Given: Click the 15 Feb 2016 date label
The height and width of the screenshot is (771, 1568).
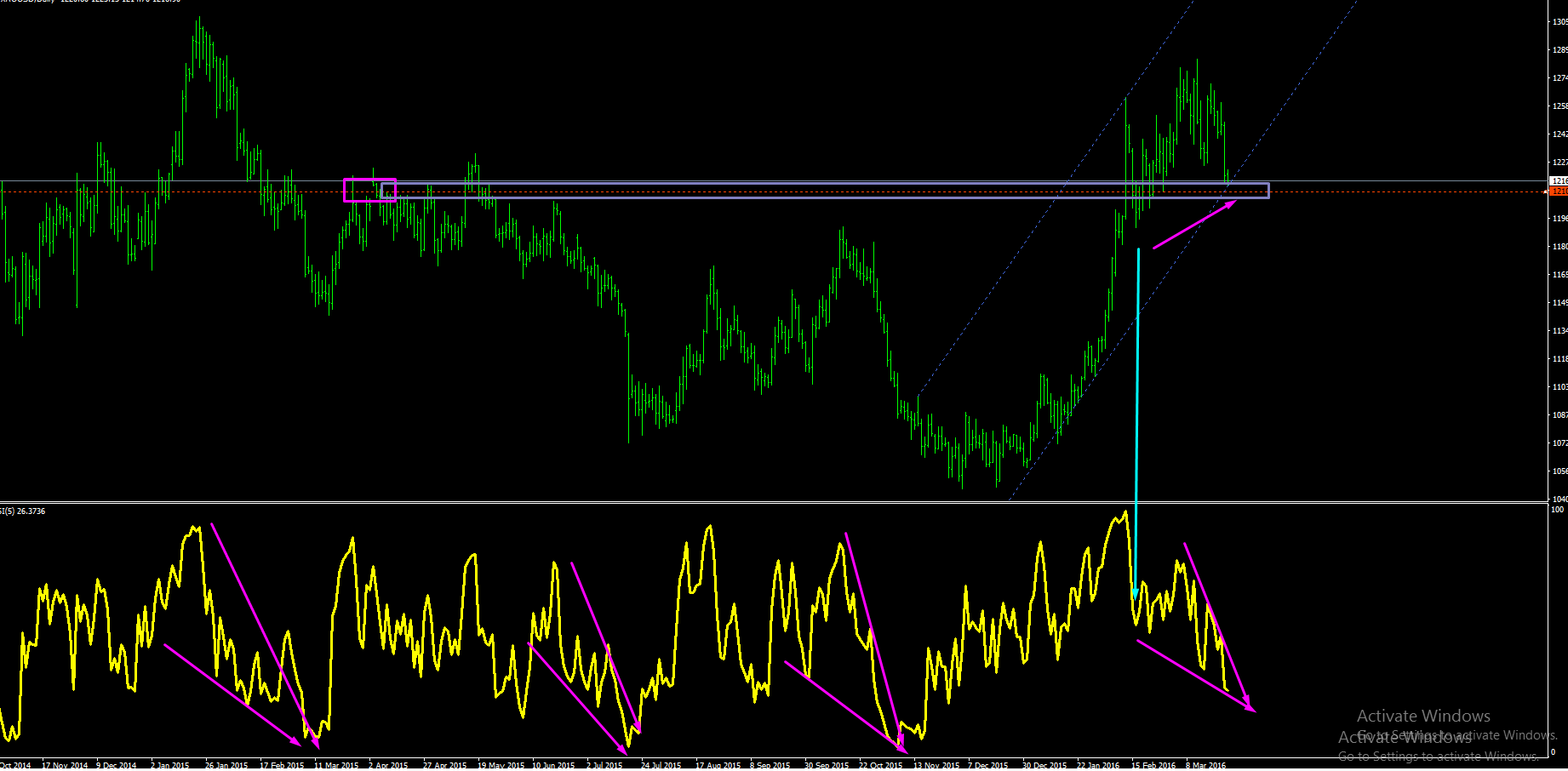Looking at the screenshot, I should (1153, 765).
